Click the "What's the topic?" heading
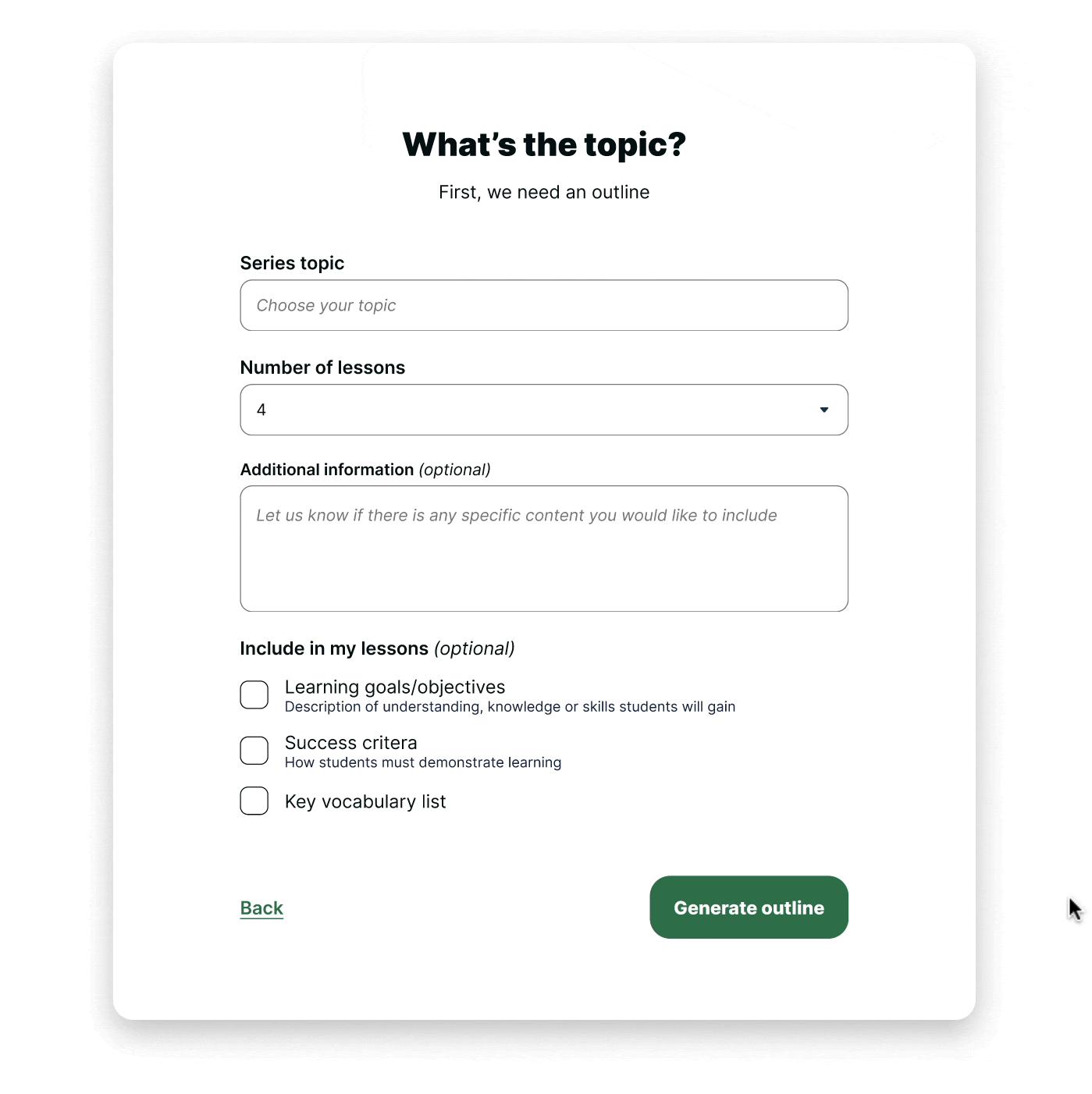 (x=544, y=144)
